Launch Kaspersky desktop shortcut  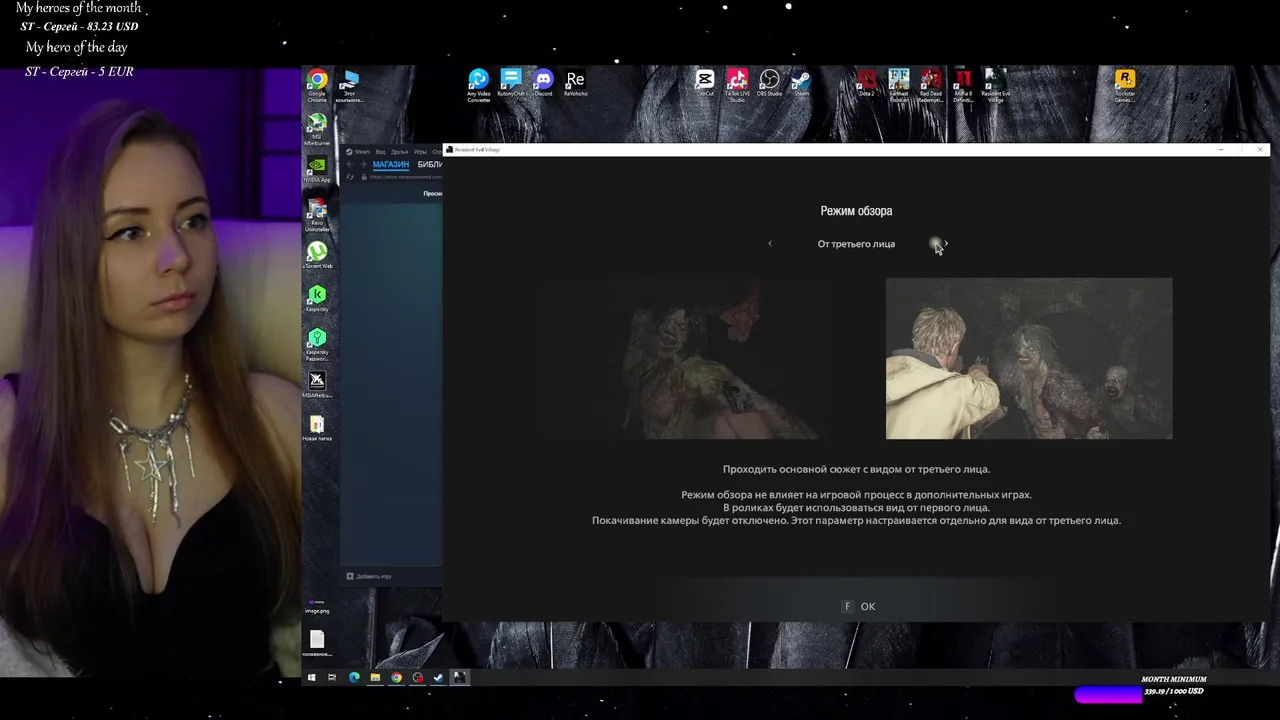pyautogui.click(x=317, y=299)
